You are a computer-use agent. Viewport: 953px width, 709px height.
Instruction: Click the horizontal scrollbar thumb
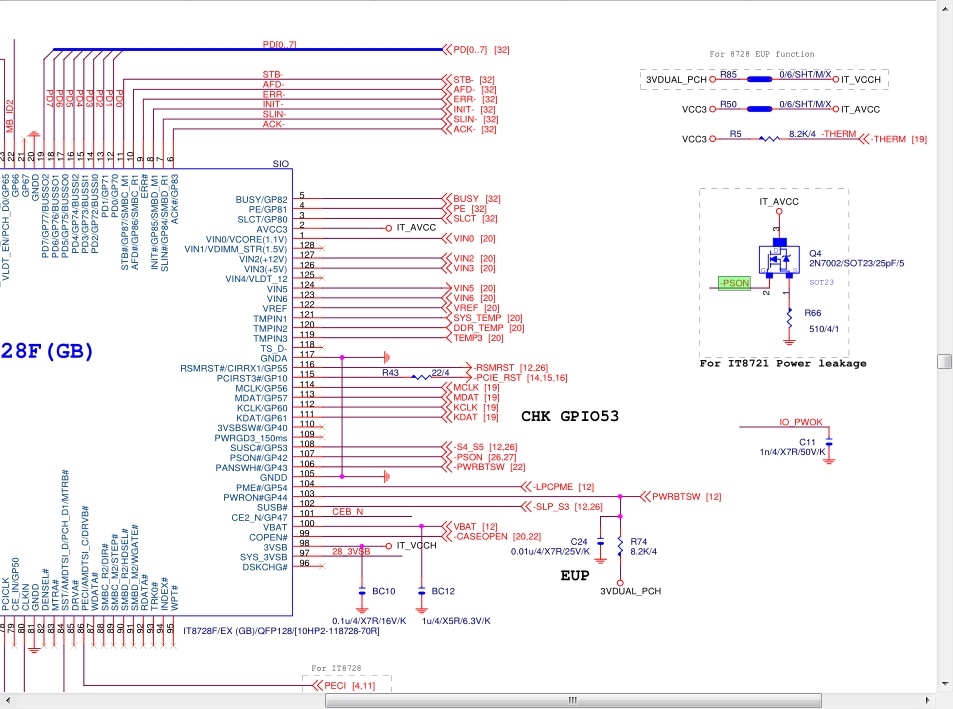pyautogui.click(x=573, y=700)
